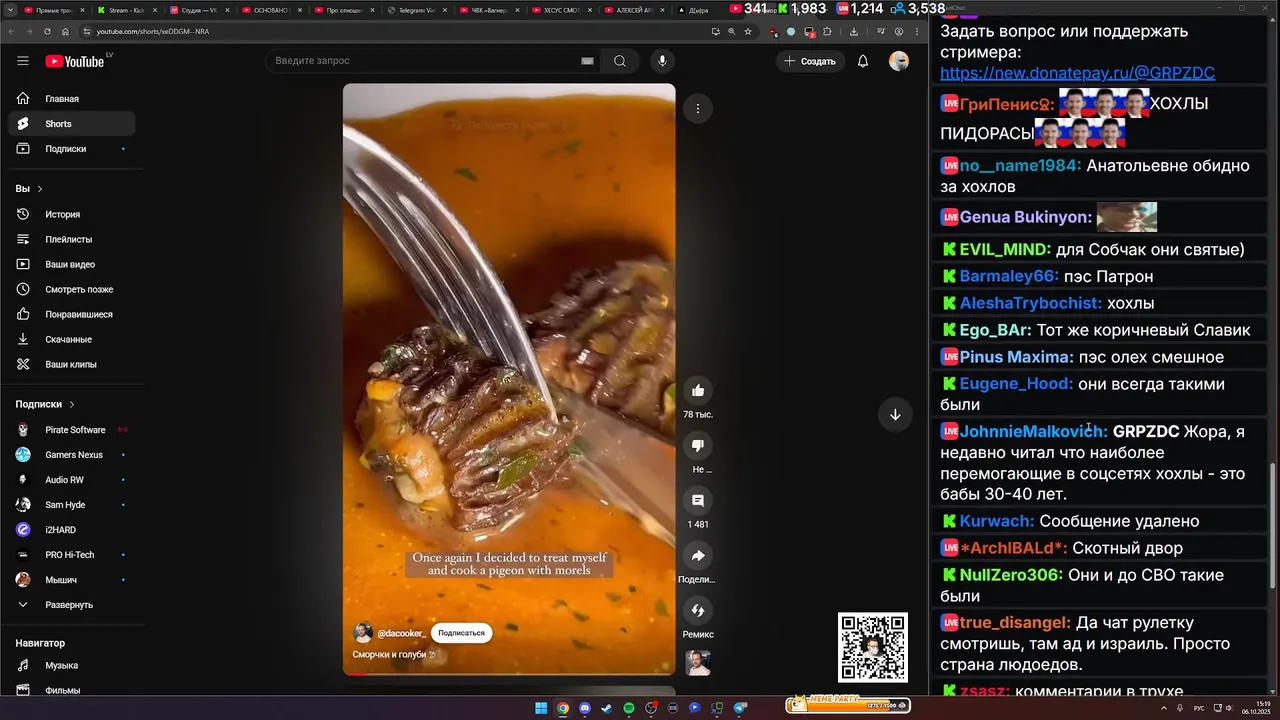Like the Short with thumbs up
The height and width of the screenshot is (720, 1280).
click(698, 391)
